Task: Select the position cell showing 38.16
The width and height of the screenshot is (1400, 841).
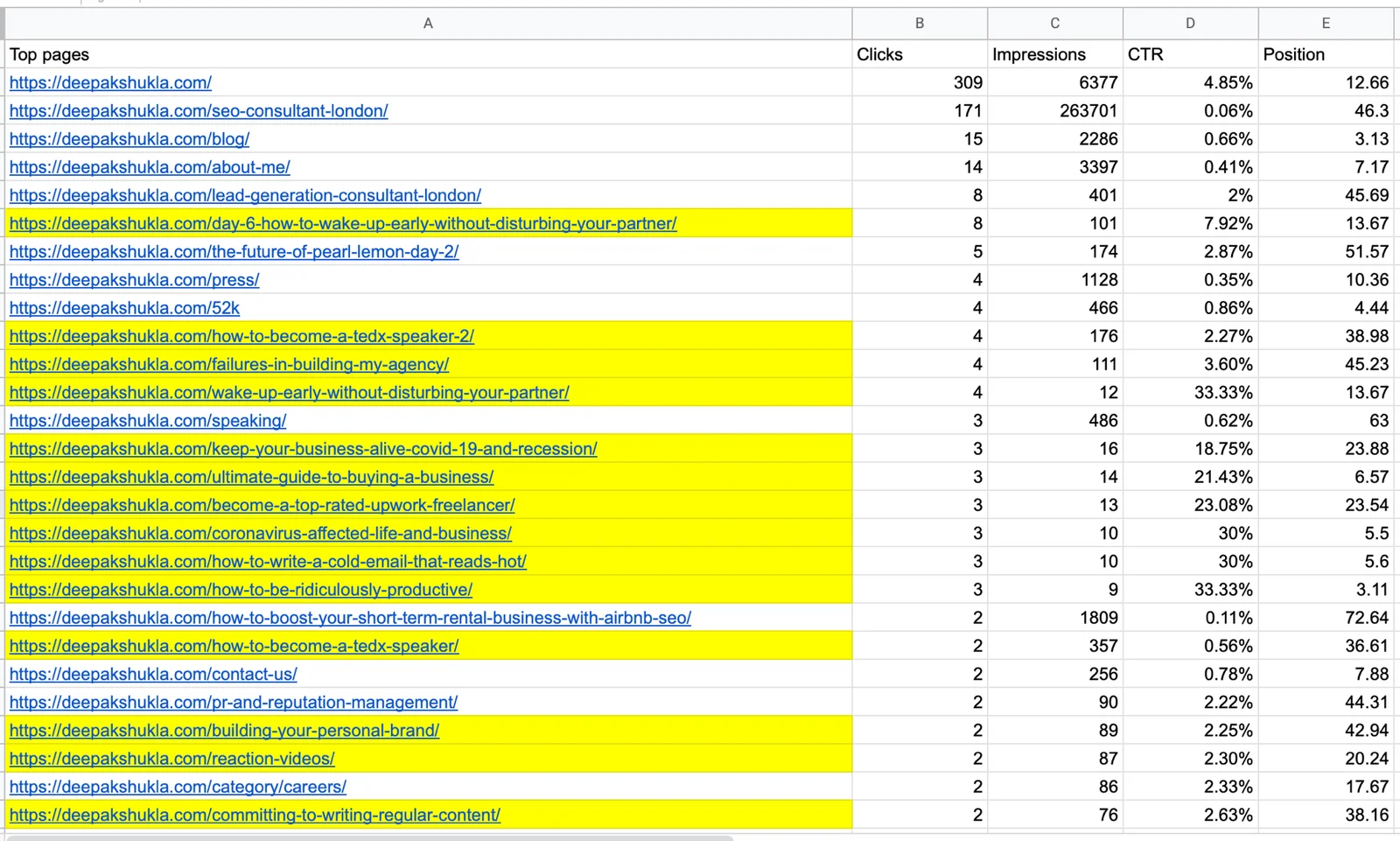Action: coord(1326,815)
